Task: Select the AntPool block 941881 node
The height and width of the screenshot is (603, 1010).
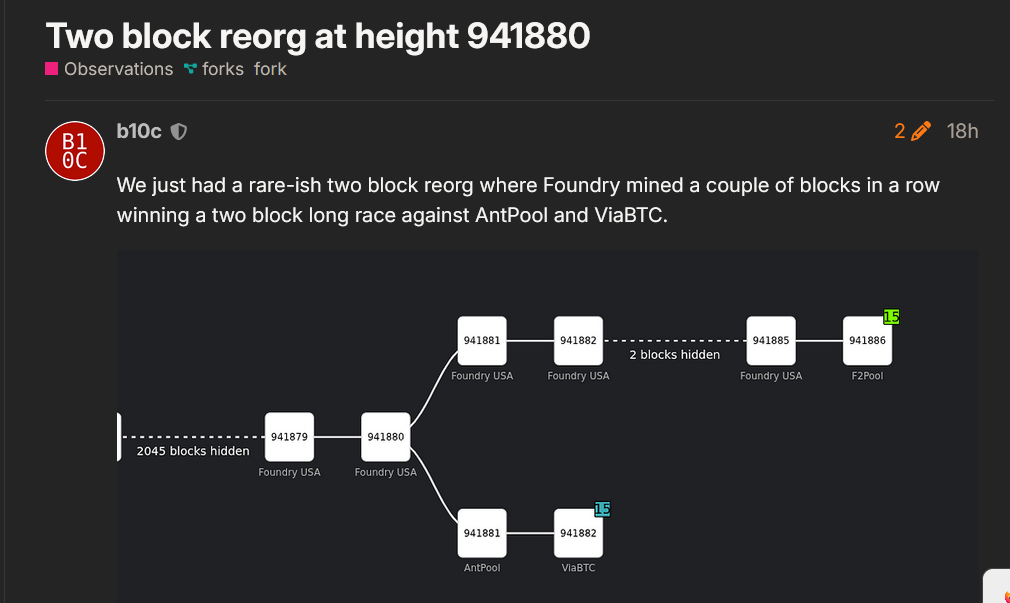Action: click(x=482, y=533)
